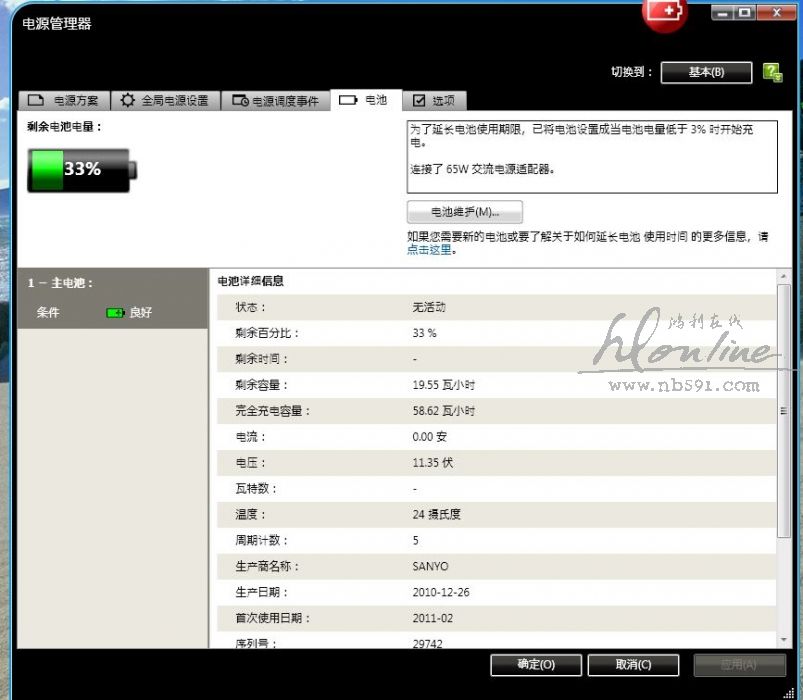Screen dimensions: 803x700
Task: Click the red battery gauge icon
Action: pyautogui.click(x=664, y=14)
